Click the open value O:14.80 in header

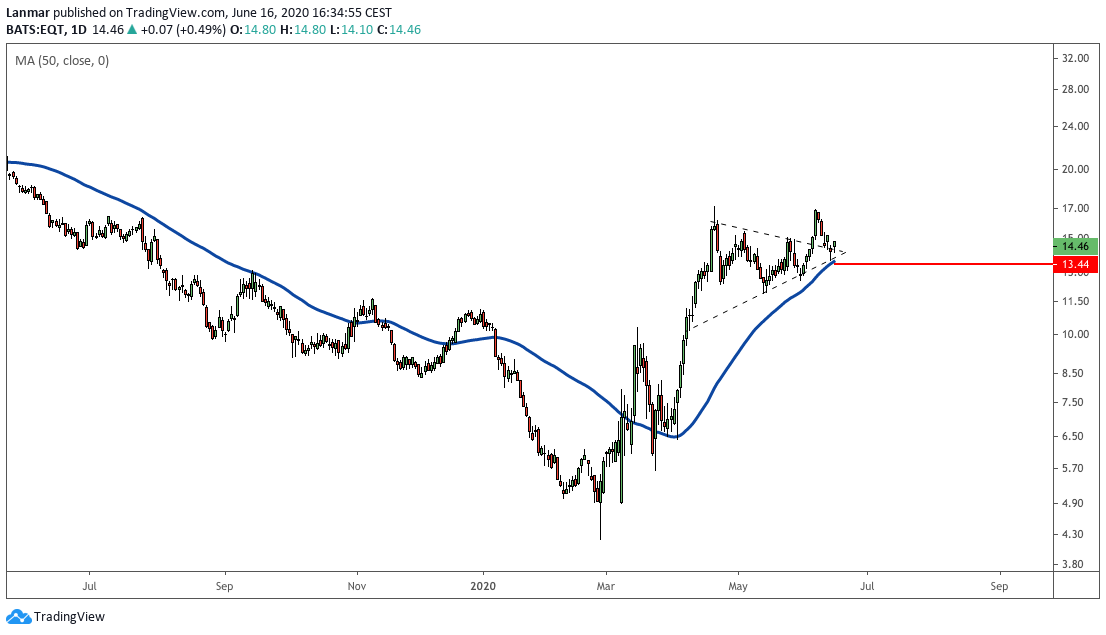tap(253, 30)
